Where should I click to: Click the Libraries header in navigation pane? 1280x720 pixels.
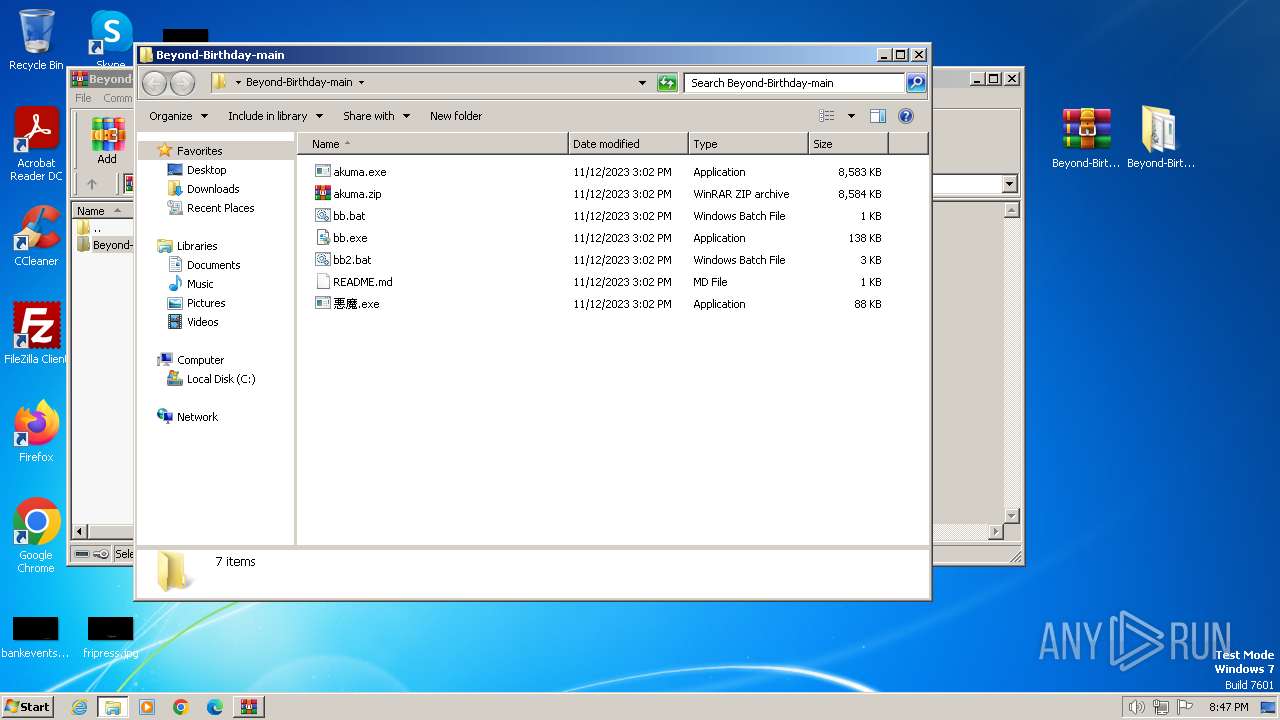point(187,246)
